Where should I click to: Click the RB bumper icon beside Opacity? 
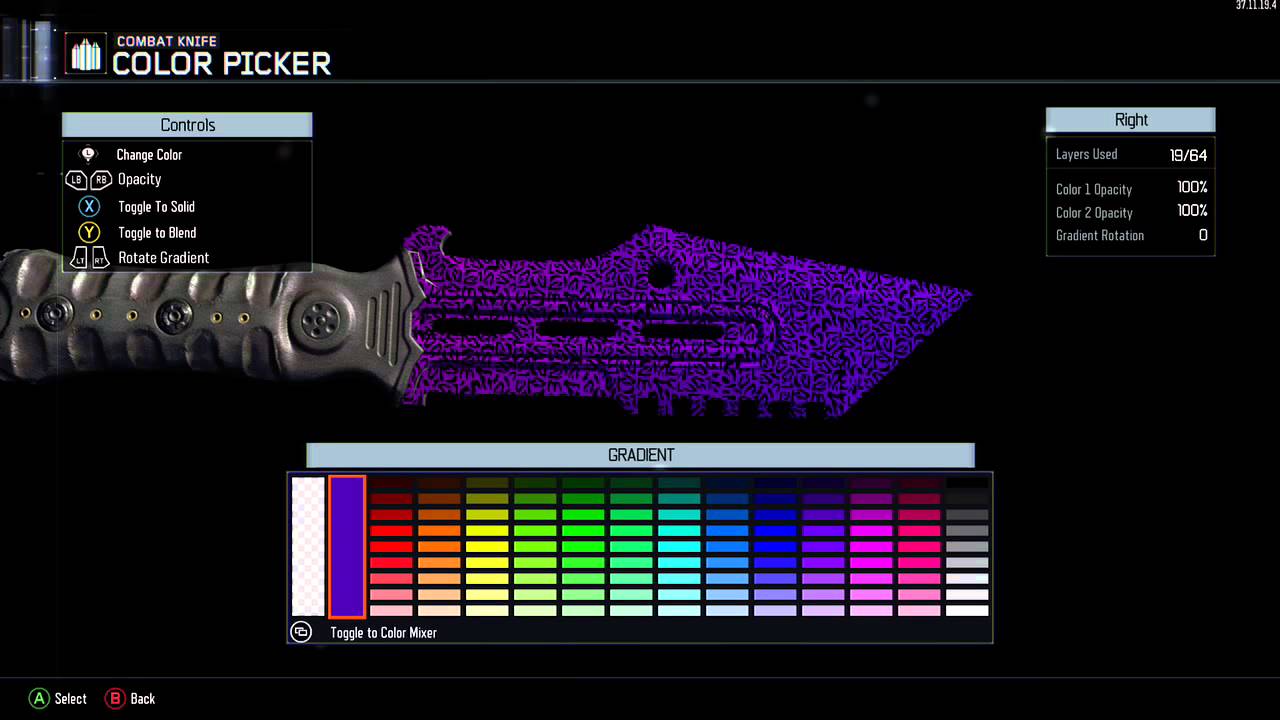tap(101, 180)
